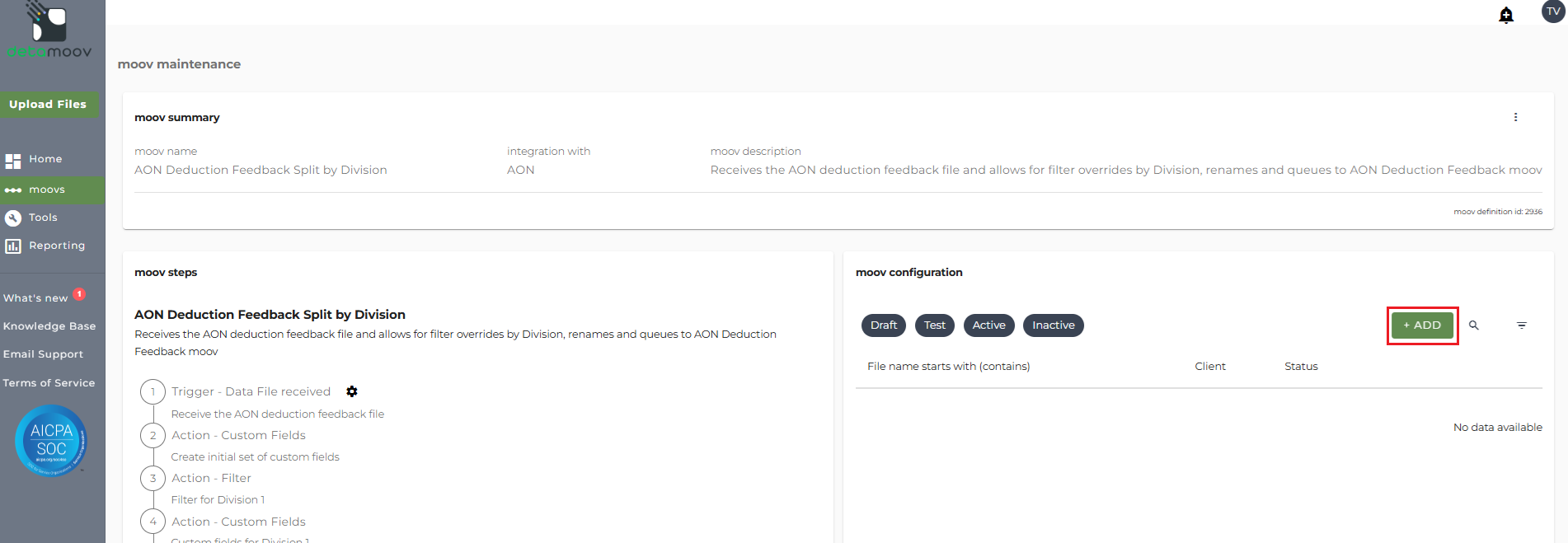Screen dimensions: 1568x543
Task: Click 'Receive the AON deduction feedback file' text
Action: 278,414
